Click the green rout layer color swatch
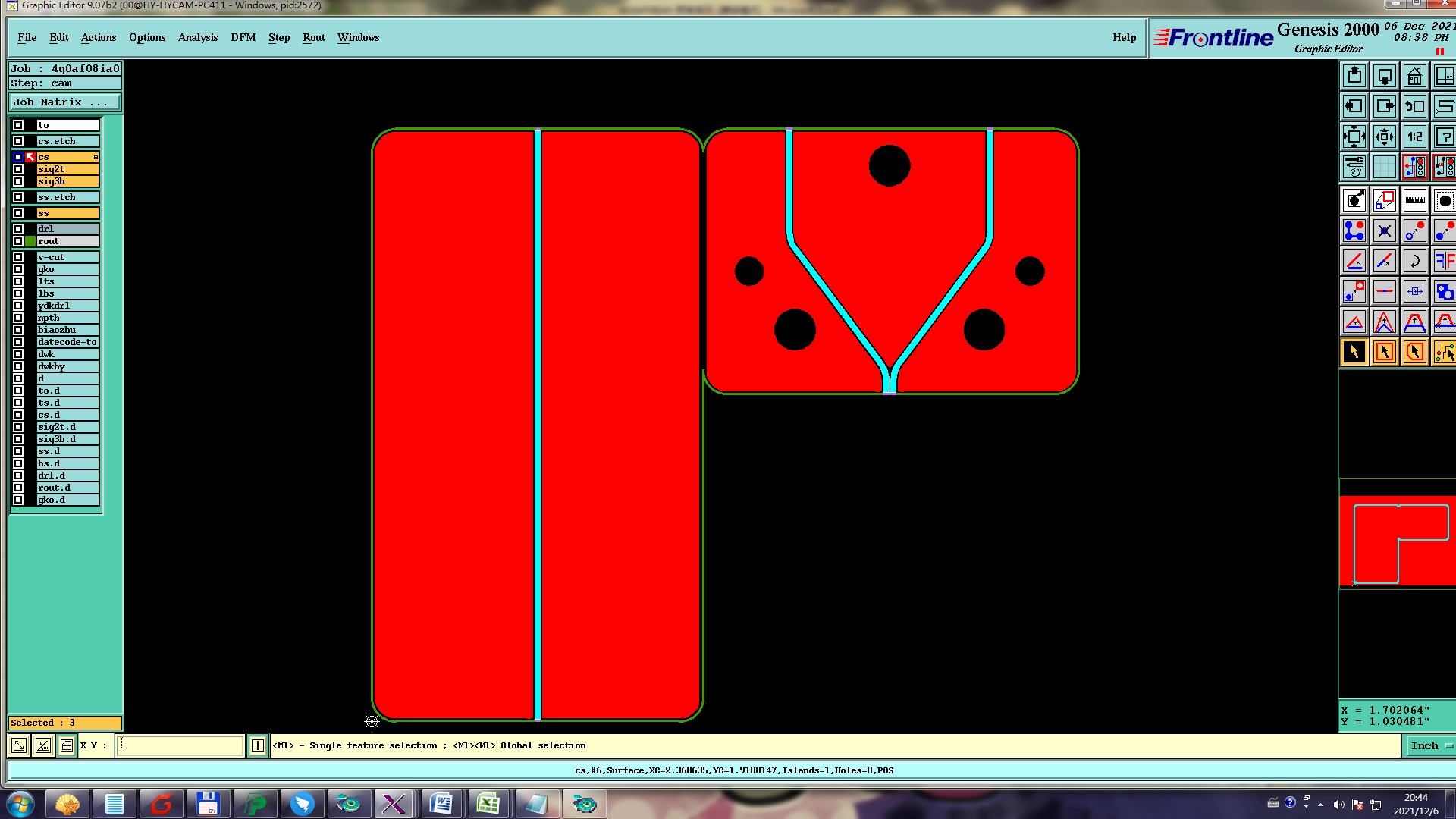1456x819 pixels. (30, 241)
